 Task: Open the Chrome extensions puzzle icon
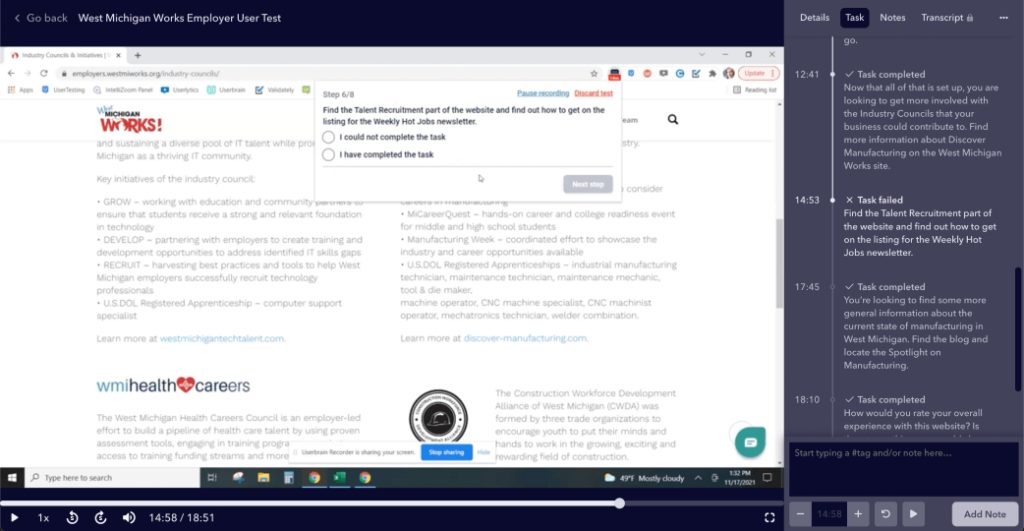(712, 73)
